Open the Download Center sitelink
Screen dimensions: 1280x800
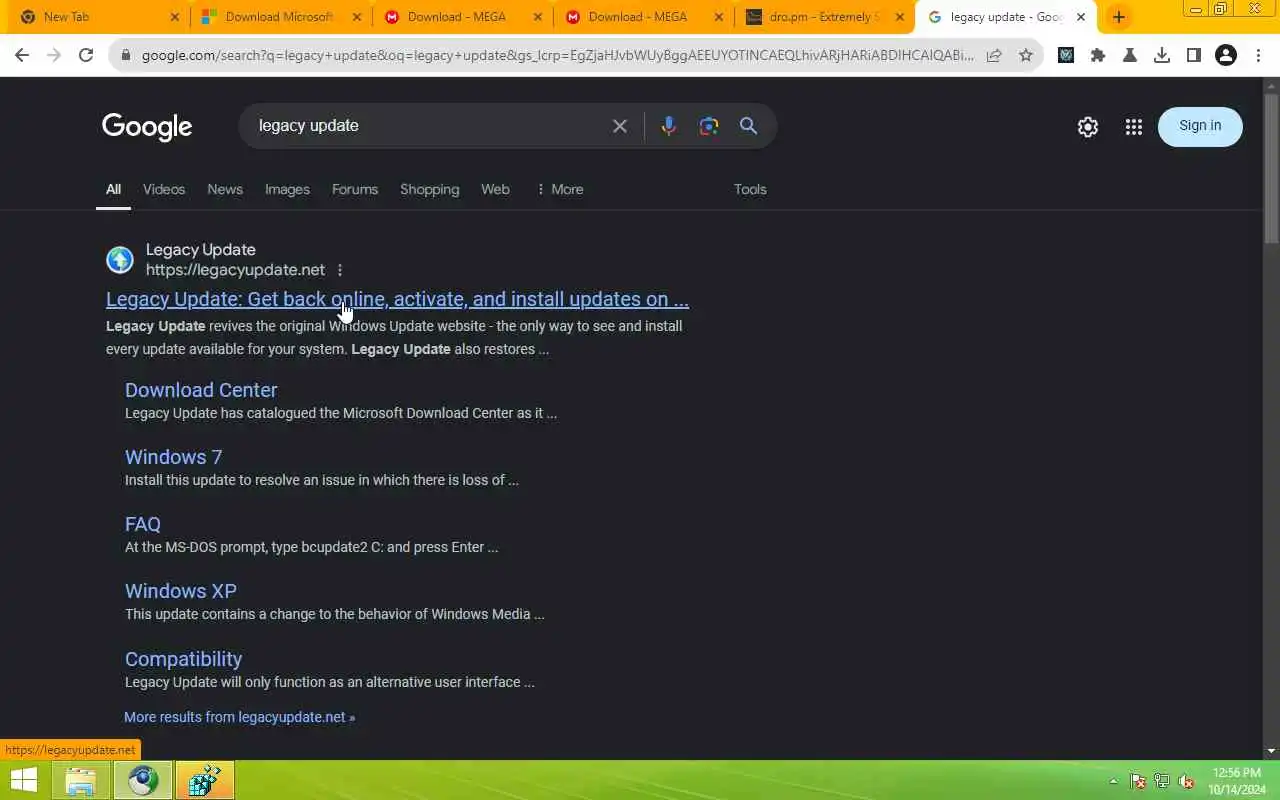(x=201, y=390)
